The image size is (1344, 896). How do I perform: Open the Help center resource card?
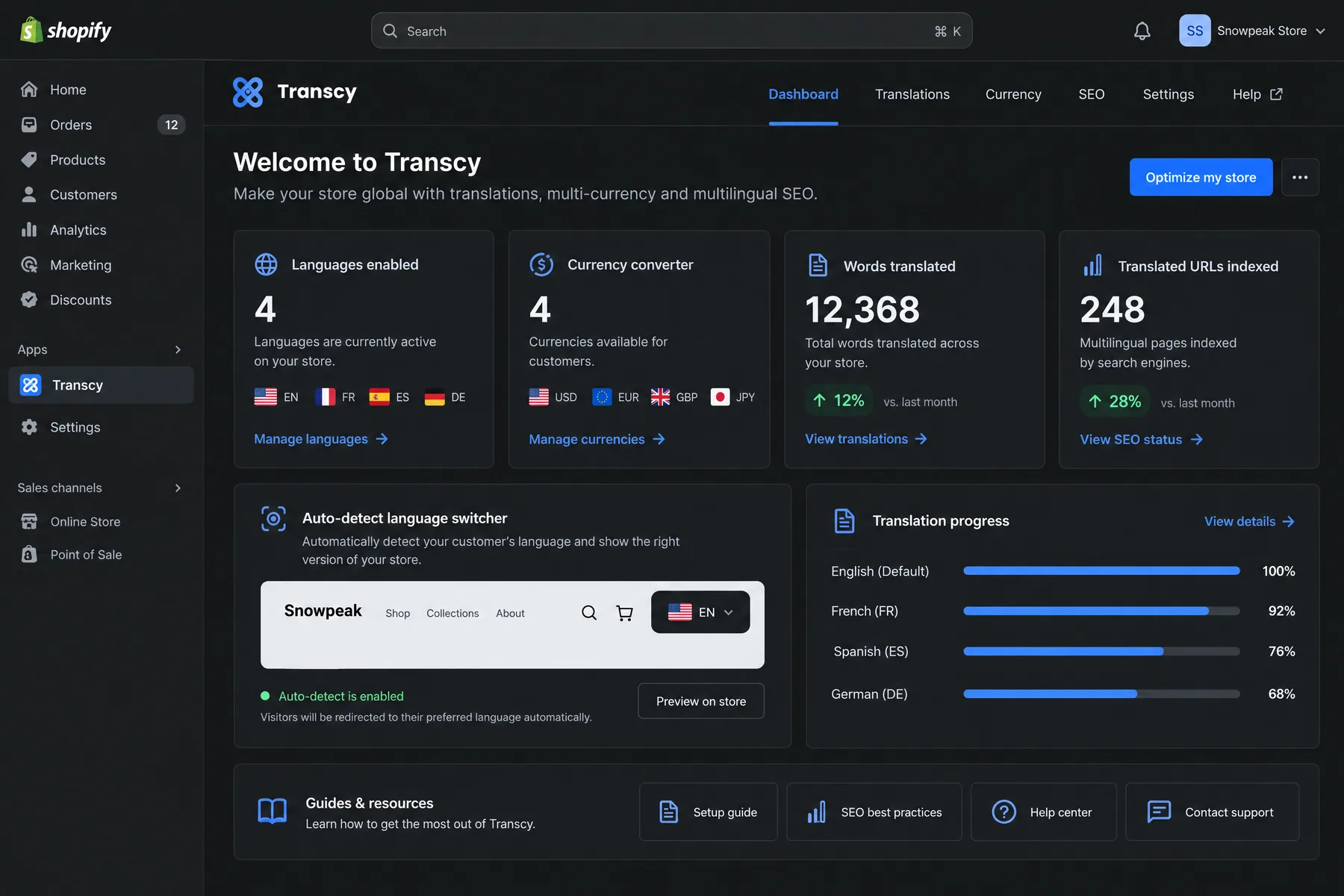point(1043,812)
